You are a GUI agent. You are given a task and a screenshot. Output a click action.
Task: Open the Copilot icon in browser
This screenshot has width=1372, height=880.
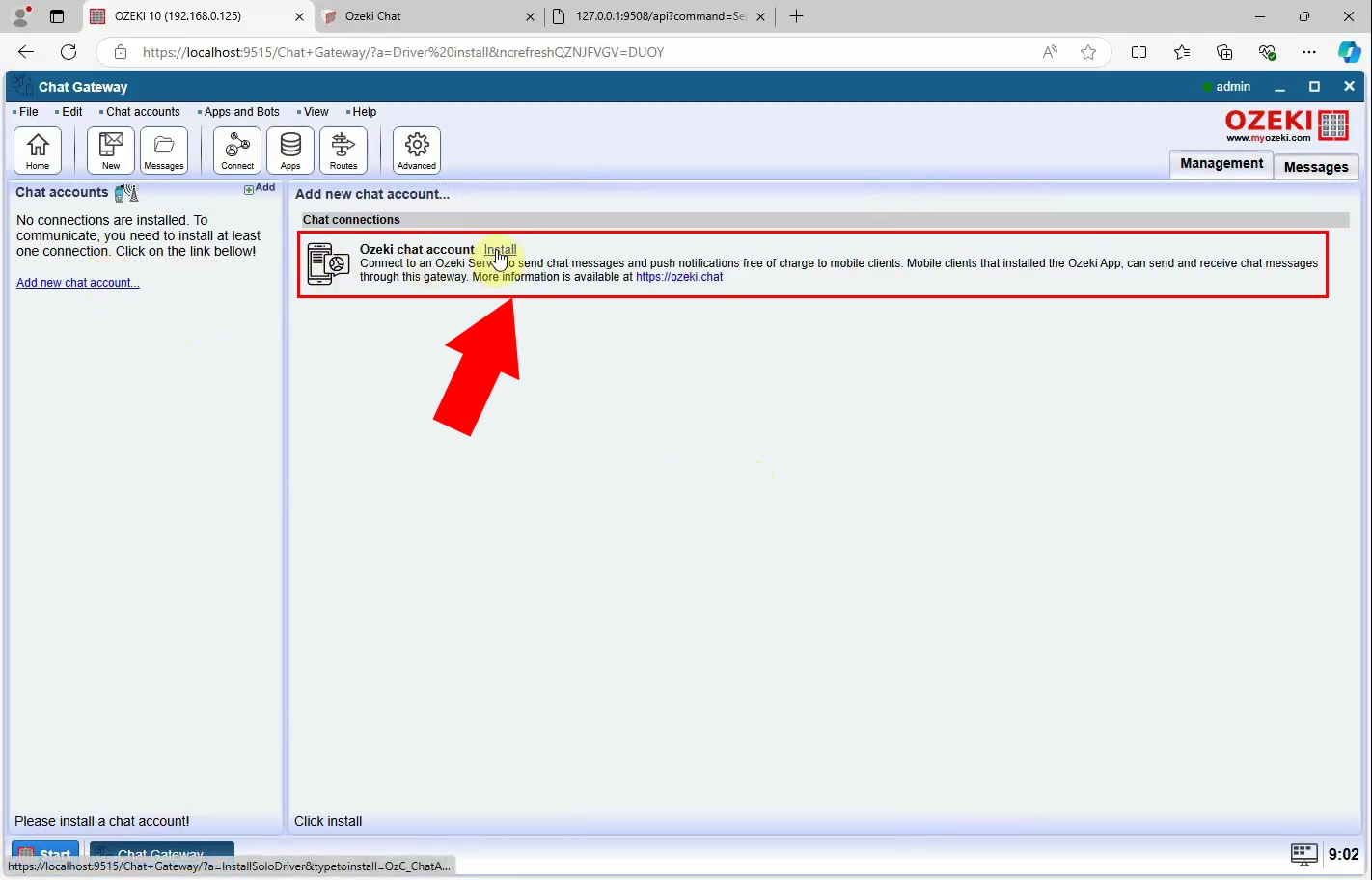click(x=1350, y=52)
